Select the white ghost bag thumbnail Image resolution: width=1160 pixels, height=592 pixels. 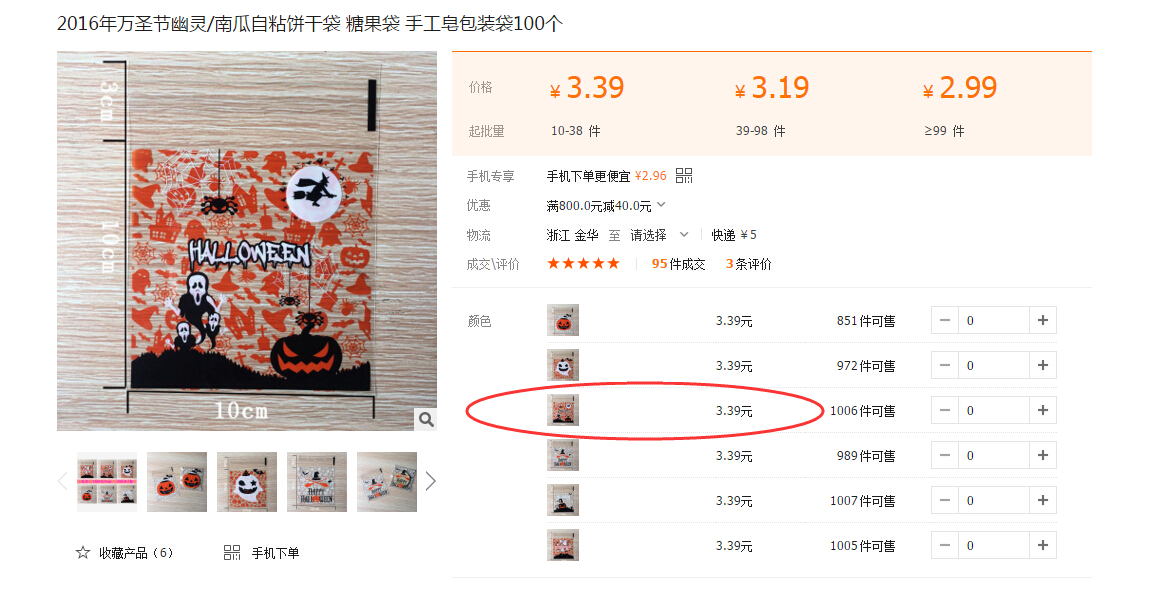point(247,482)
